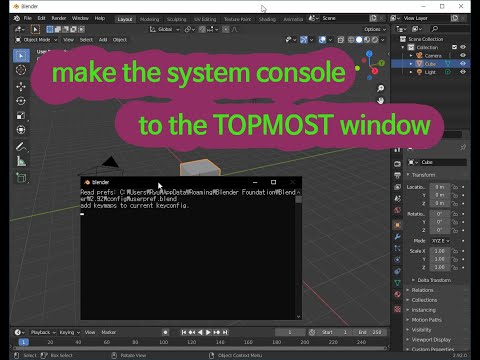Open the Render properties tab icon
The image size is (480, 360).
pos(397,164)
